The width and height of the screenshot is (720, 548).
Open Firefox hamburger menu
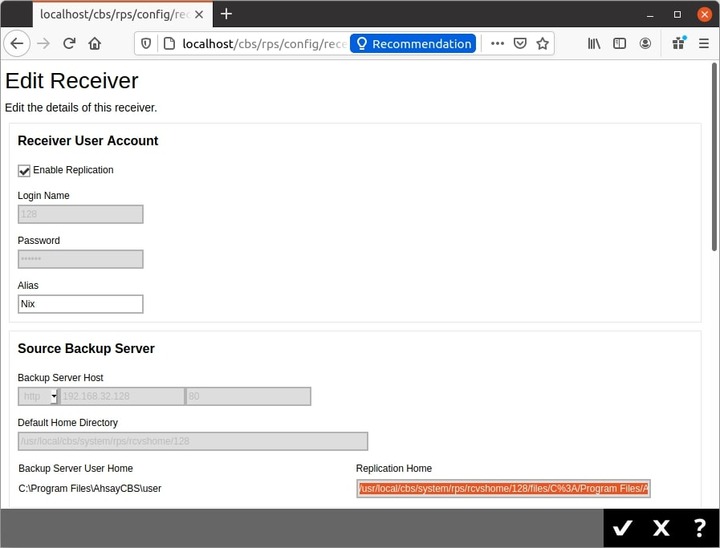(704, 44)
